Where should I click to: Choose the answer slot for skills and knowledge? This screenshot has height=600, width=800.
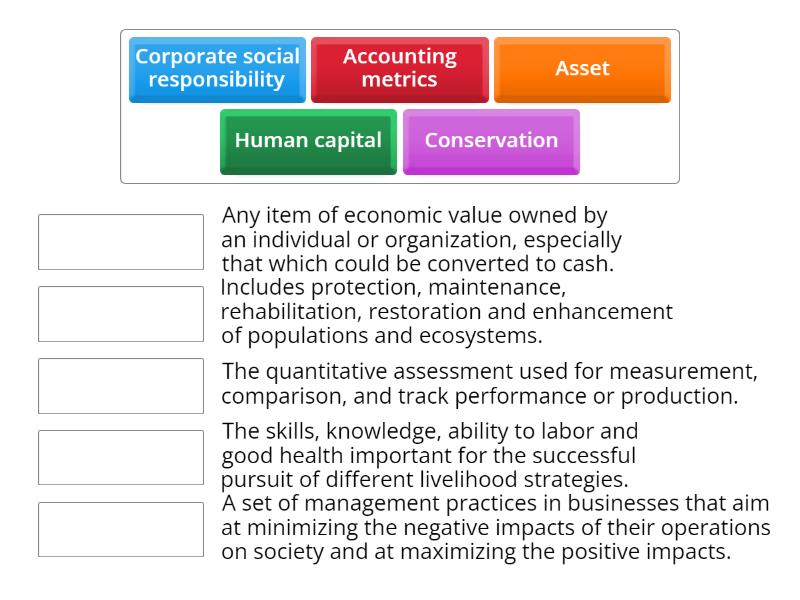121,458
